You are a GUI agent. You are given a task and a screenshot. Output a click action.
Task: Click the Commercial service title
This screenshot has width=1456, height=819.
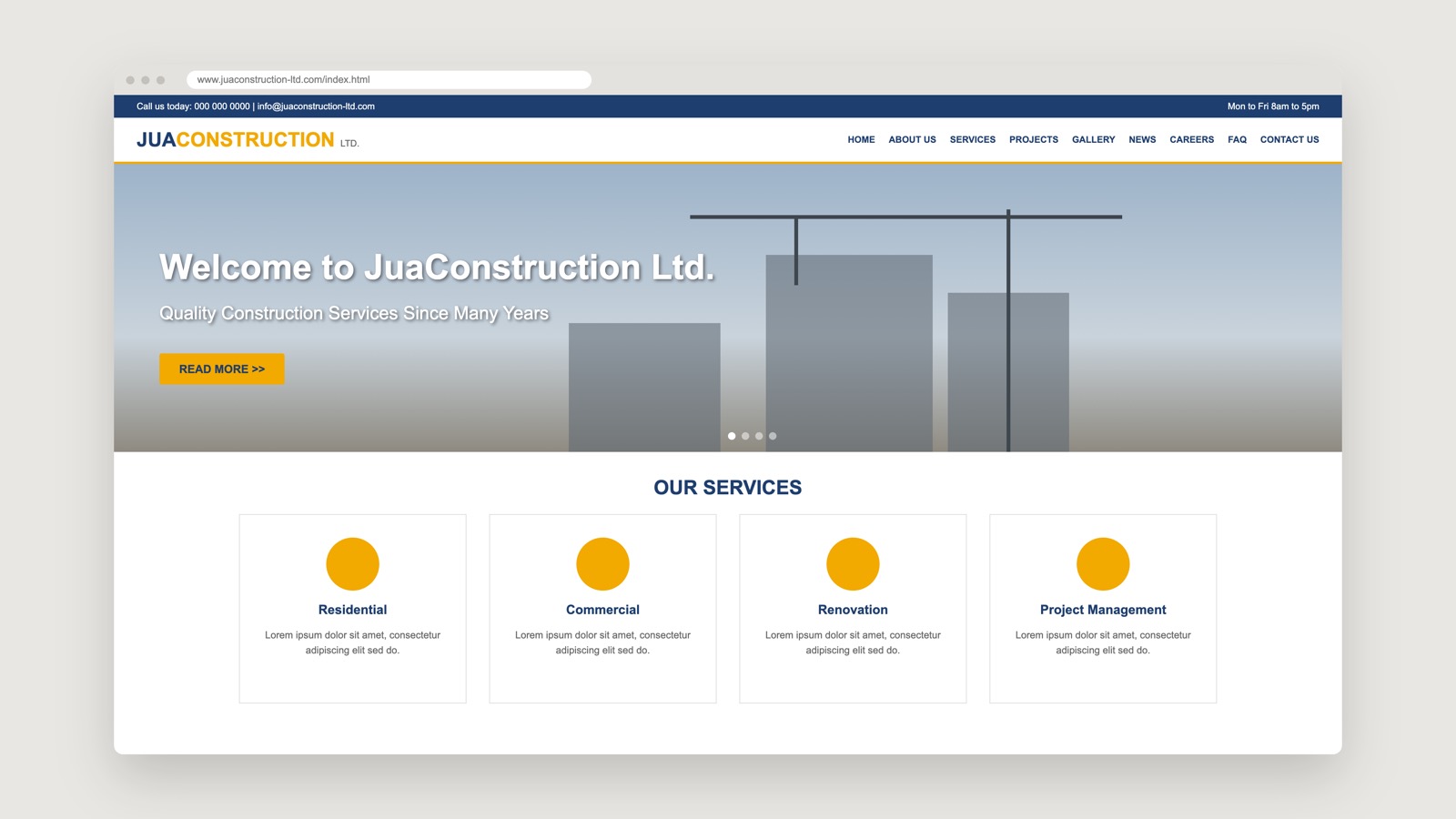click(602, 610)
